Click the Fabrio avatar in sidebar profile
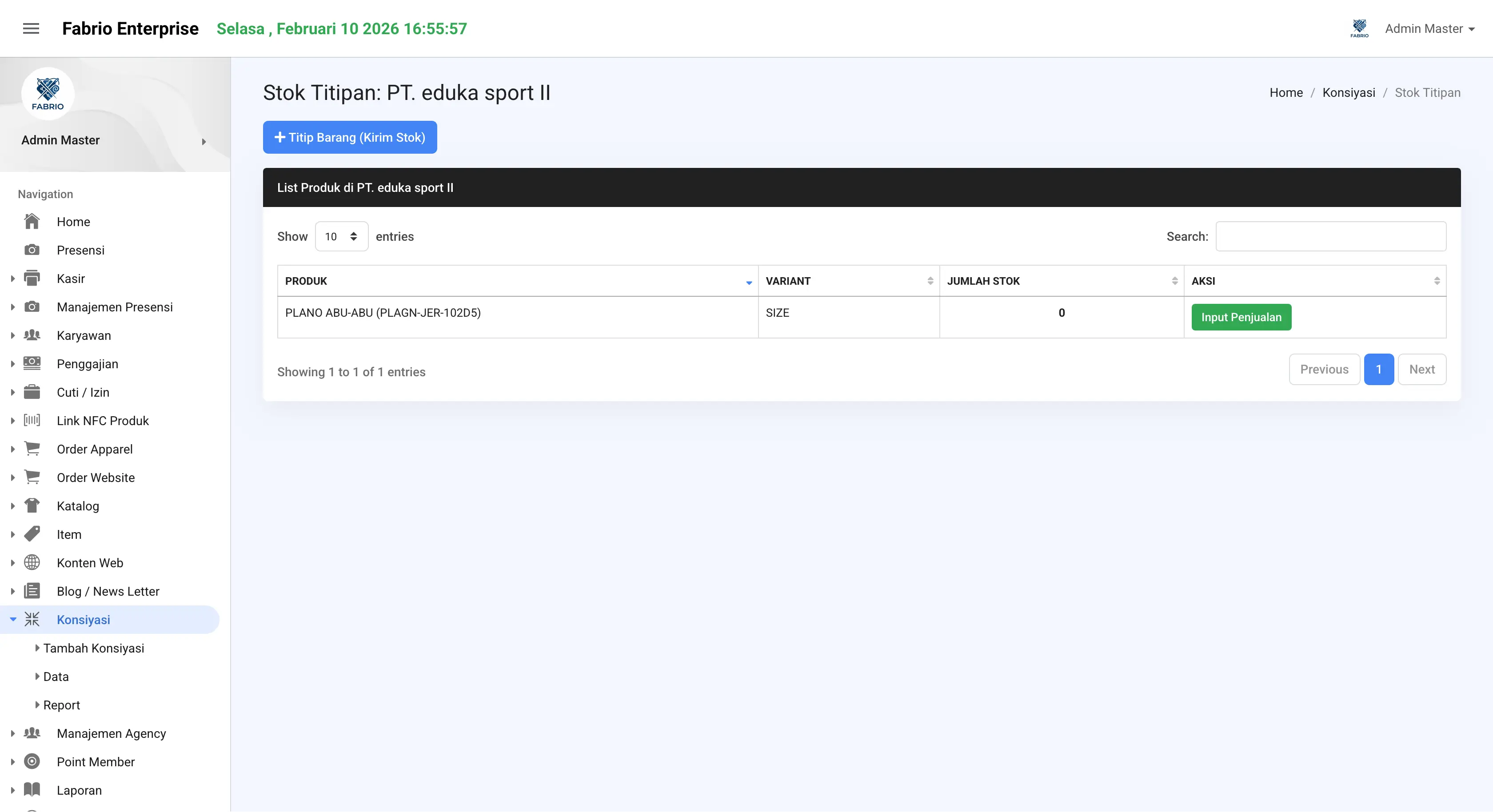 (48, 93)
